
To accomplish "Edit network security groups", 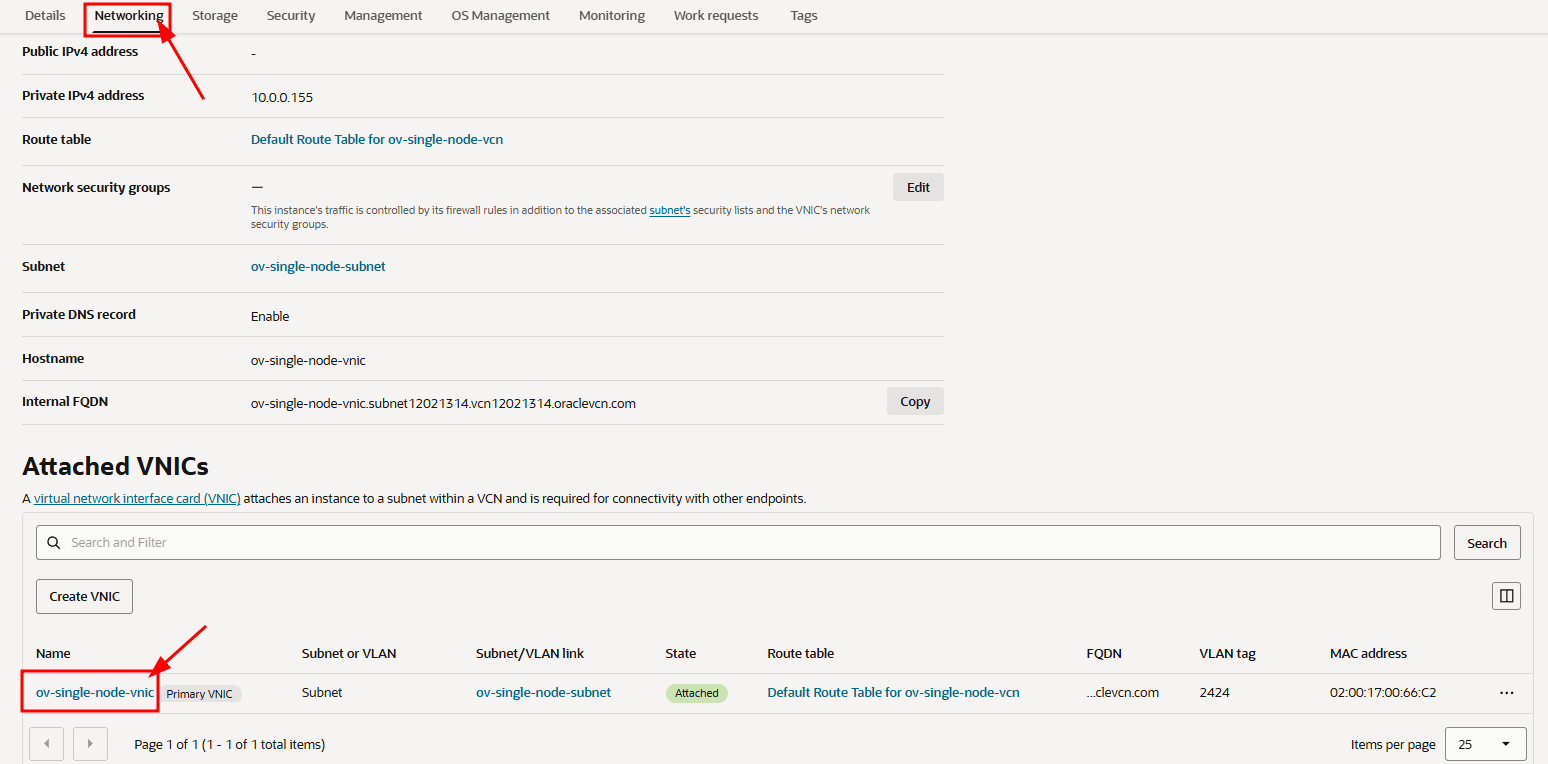I will click(917, 187).
